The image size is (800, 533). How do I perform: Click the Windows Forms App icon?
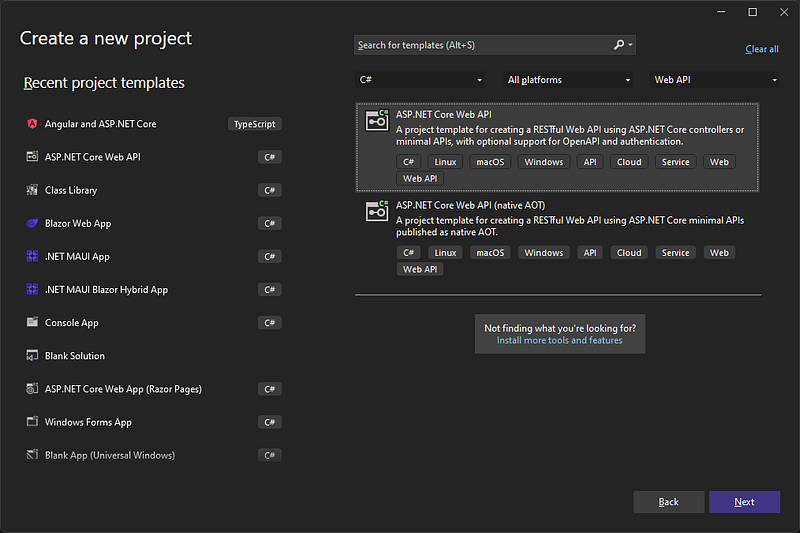click(x=32, y=422)
